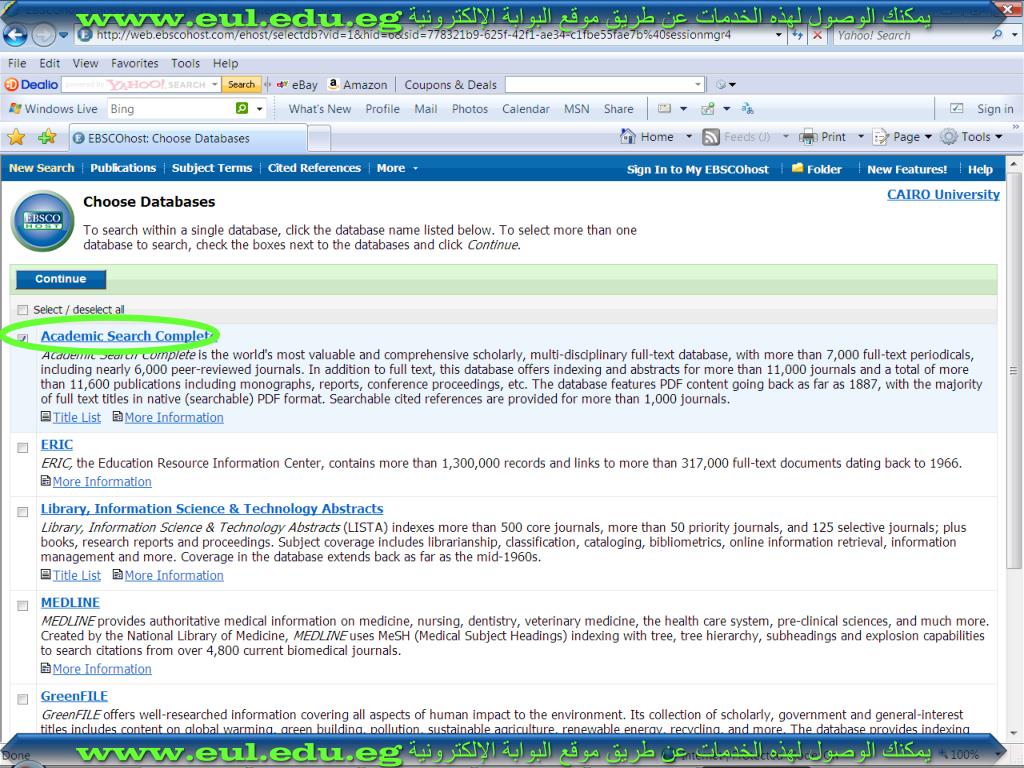1024x768 pixels.
Task: Refresh the page using the address bar refresh icon
Action: click(x=797, y=35)
